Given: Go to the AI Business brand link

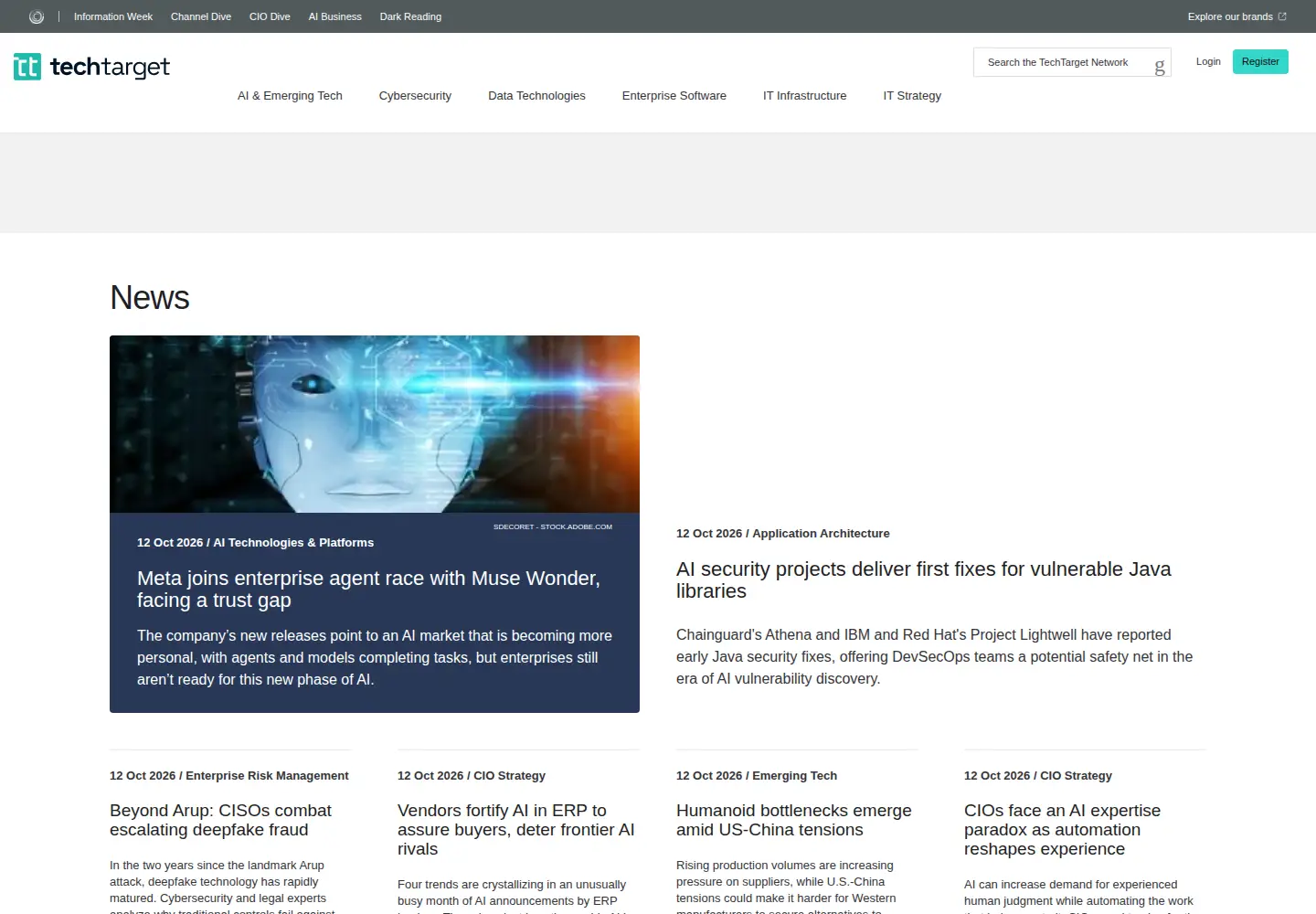Looking at the screenshot, I should point(335,16).
